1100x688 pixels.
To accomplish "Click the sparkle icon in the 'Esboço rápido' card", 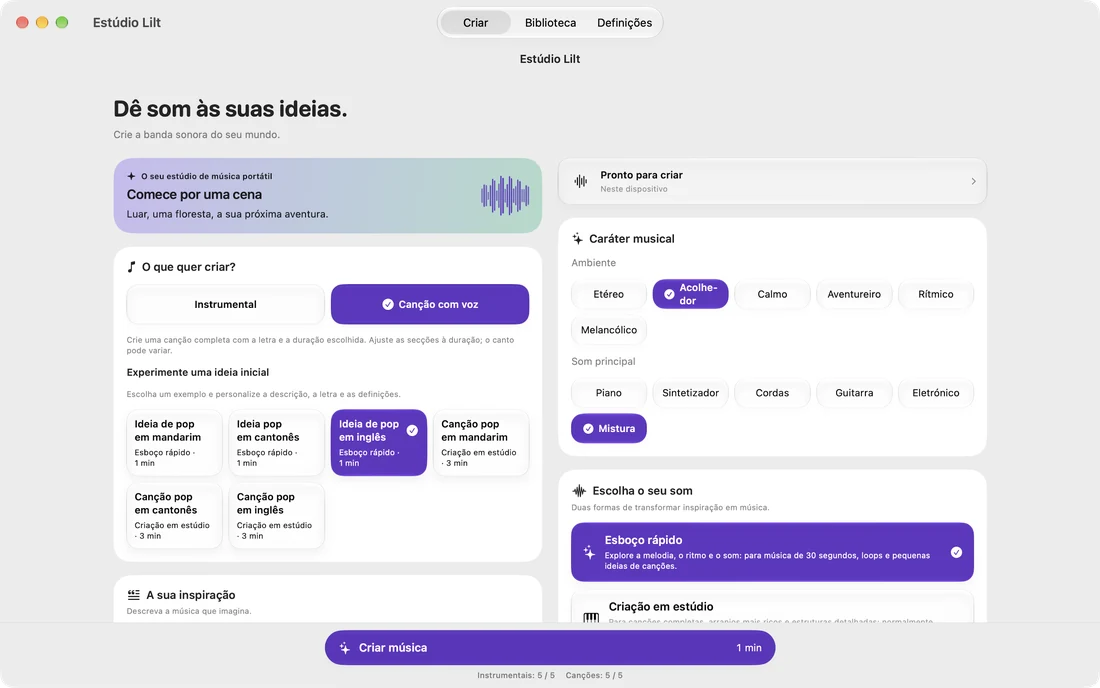I will pos(589,553).
